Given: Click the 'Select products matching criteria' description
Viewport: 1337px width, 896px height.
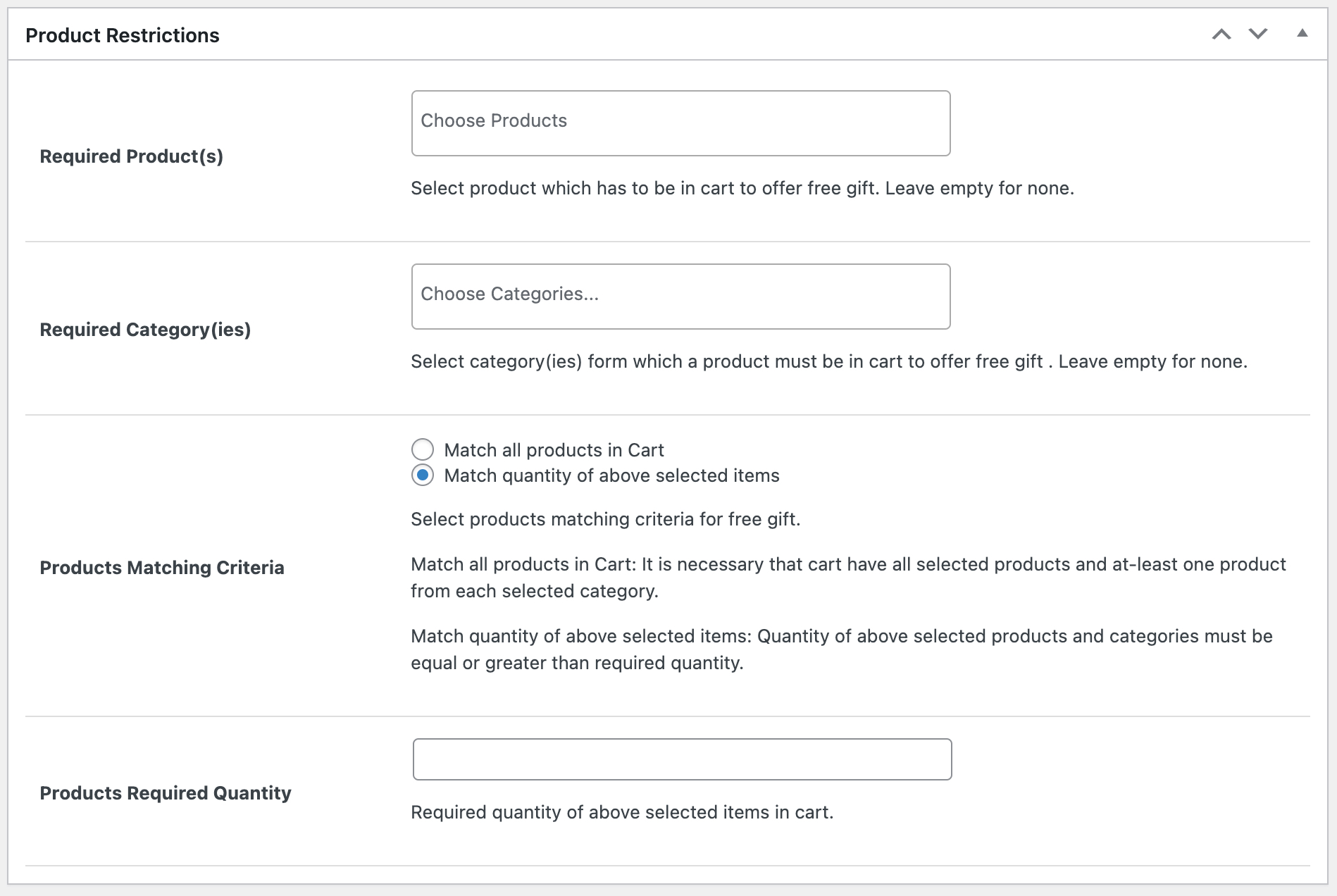Looking at the screenshot, I should 606,519.
